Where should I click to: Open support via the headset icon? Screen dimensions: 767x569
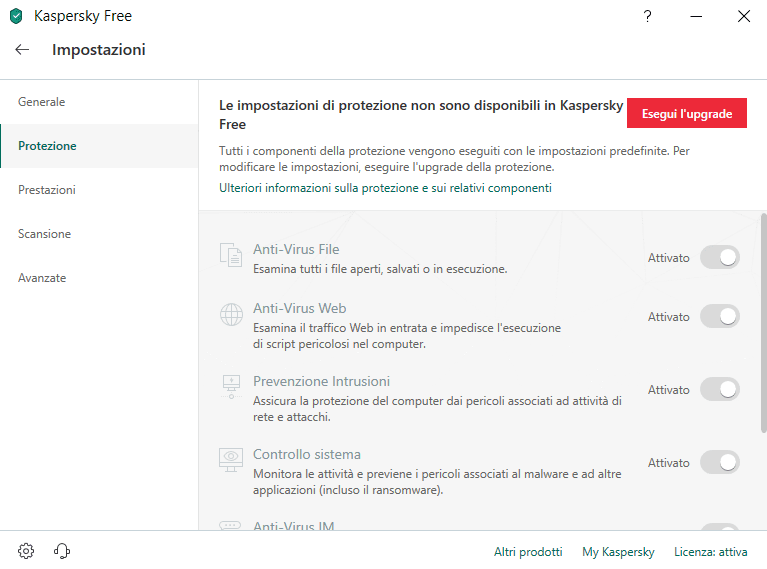tap(61, 551)
